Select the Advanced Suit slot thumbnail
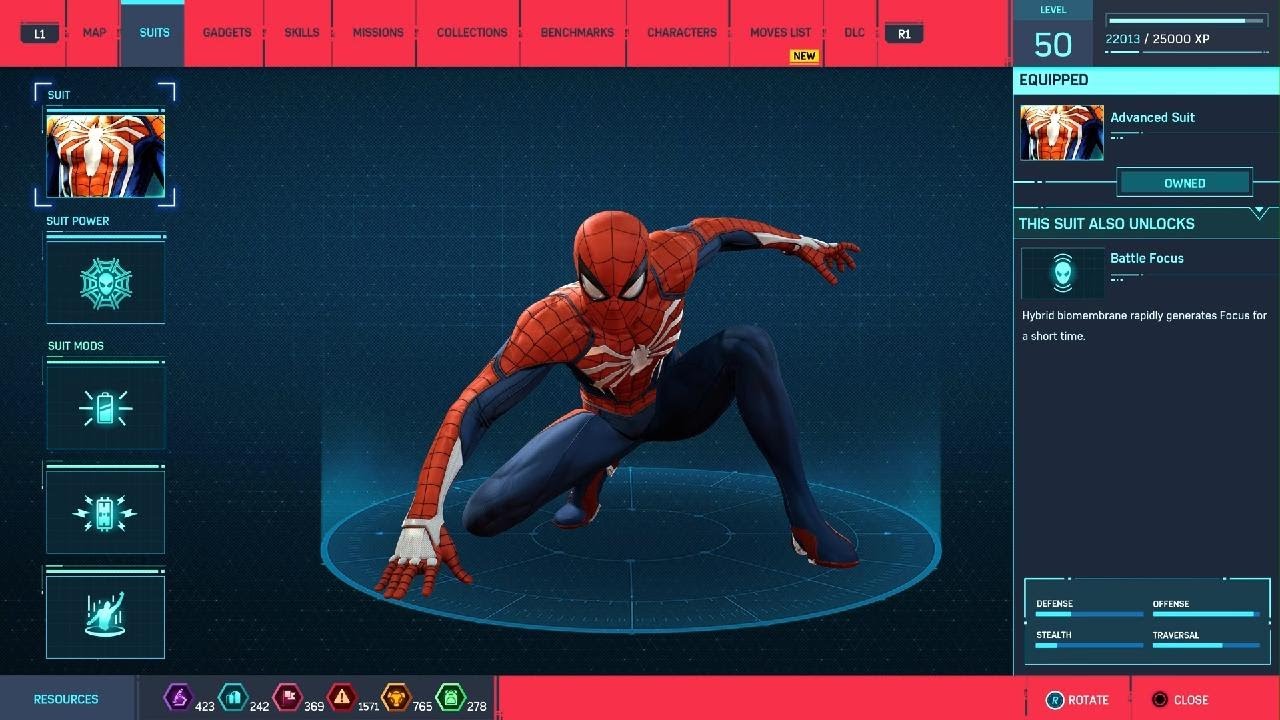This screenshot has height=720, width=1280. click(105, 156)
